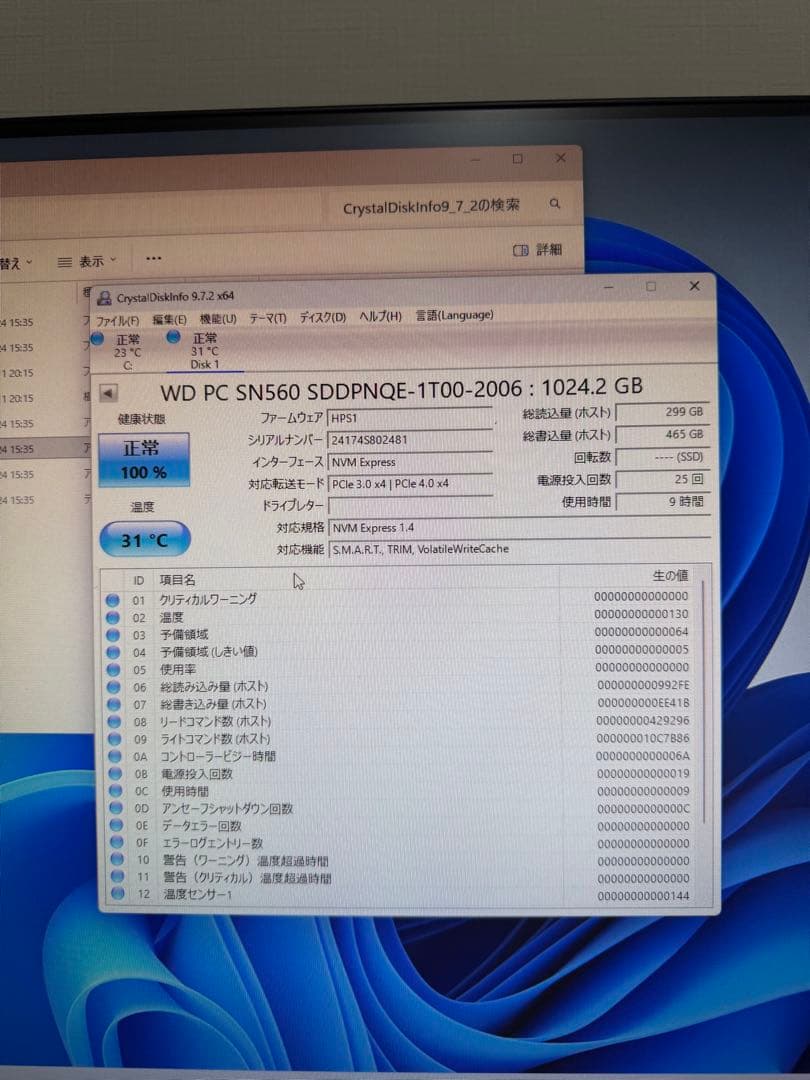Click status icon for row 03 予備領域
810x1080 pixels.
pyautogui.click(x=113, y=634)
